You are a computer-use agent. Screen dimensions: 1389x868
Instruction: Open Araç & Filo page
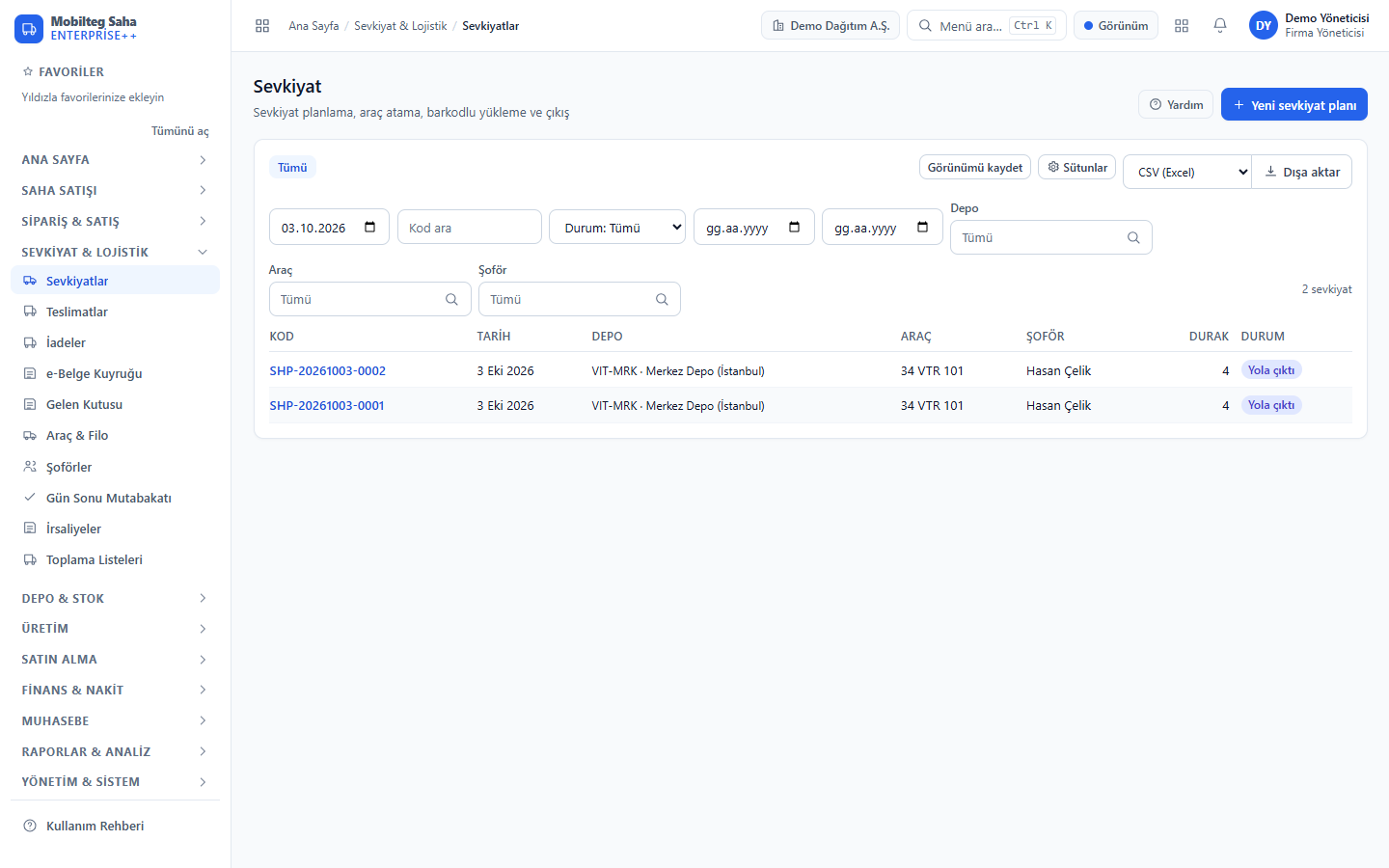coord(115,435)
